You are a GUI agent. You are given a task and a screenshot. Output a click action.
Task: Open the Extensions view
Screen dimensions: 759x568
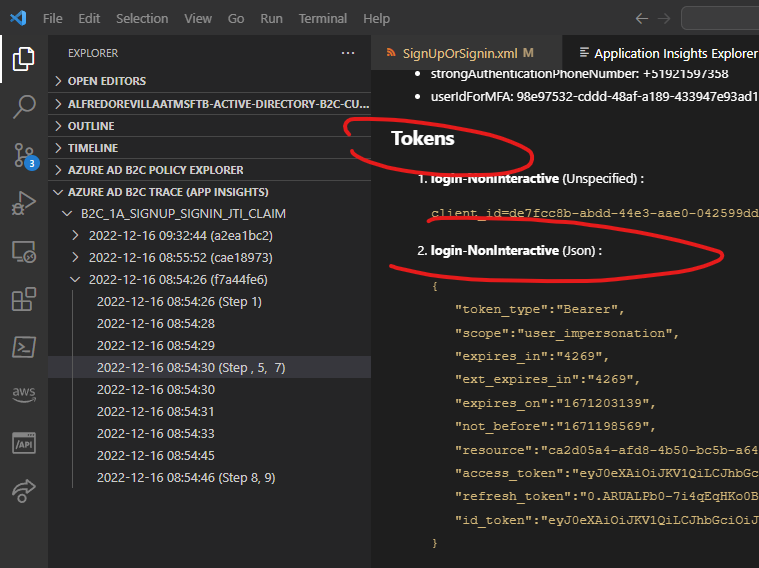(23, 299)
